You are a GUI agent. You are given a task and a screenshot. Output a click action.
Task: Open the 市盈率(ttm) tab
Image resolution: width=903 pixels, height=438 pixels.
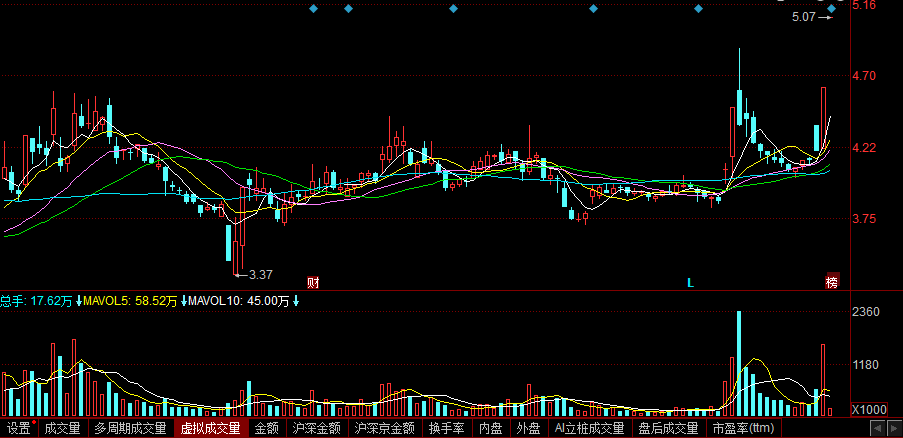click(743, 429)
